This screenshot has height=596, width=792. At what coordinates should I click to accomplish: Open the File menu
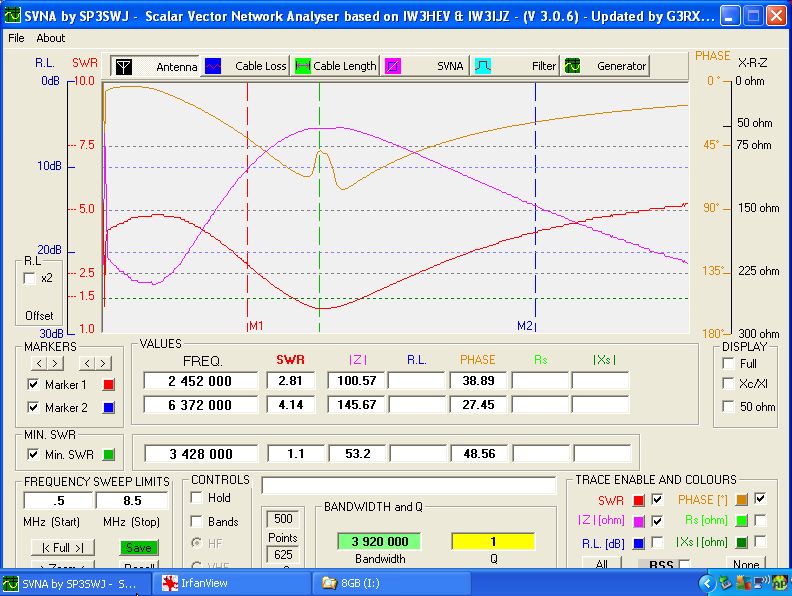click(16, 38)
